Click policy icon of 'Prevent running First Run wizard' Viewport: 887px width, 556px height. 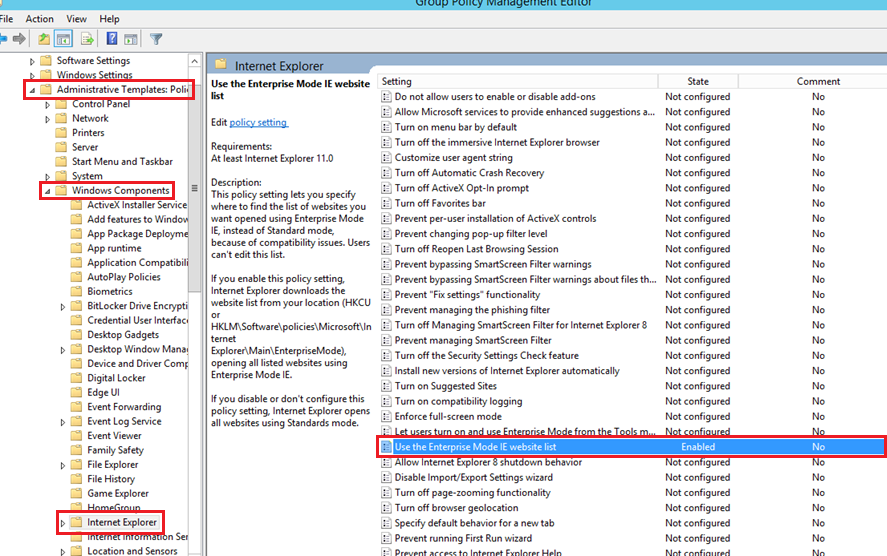pos(386,538)
